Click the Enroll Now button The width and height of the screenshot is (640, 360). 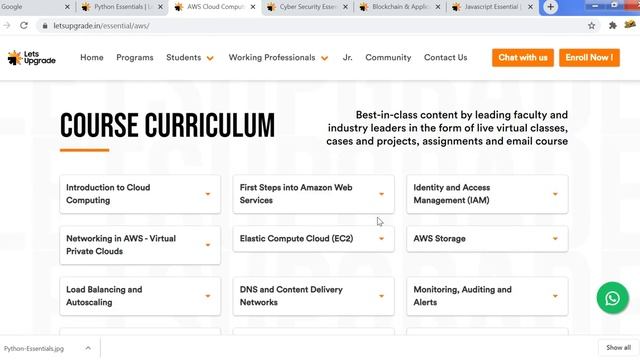coord(589,58)
